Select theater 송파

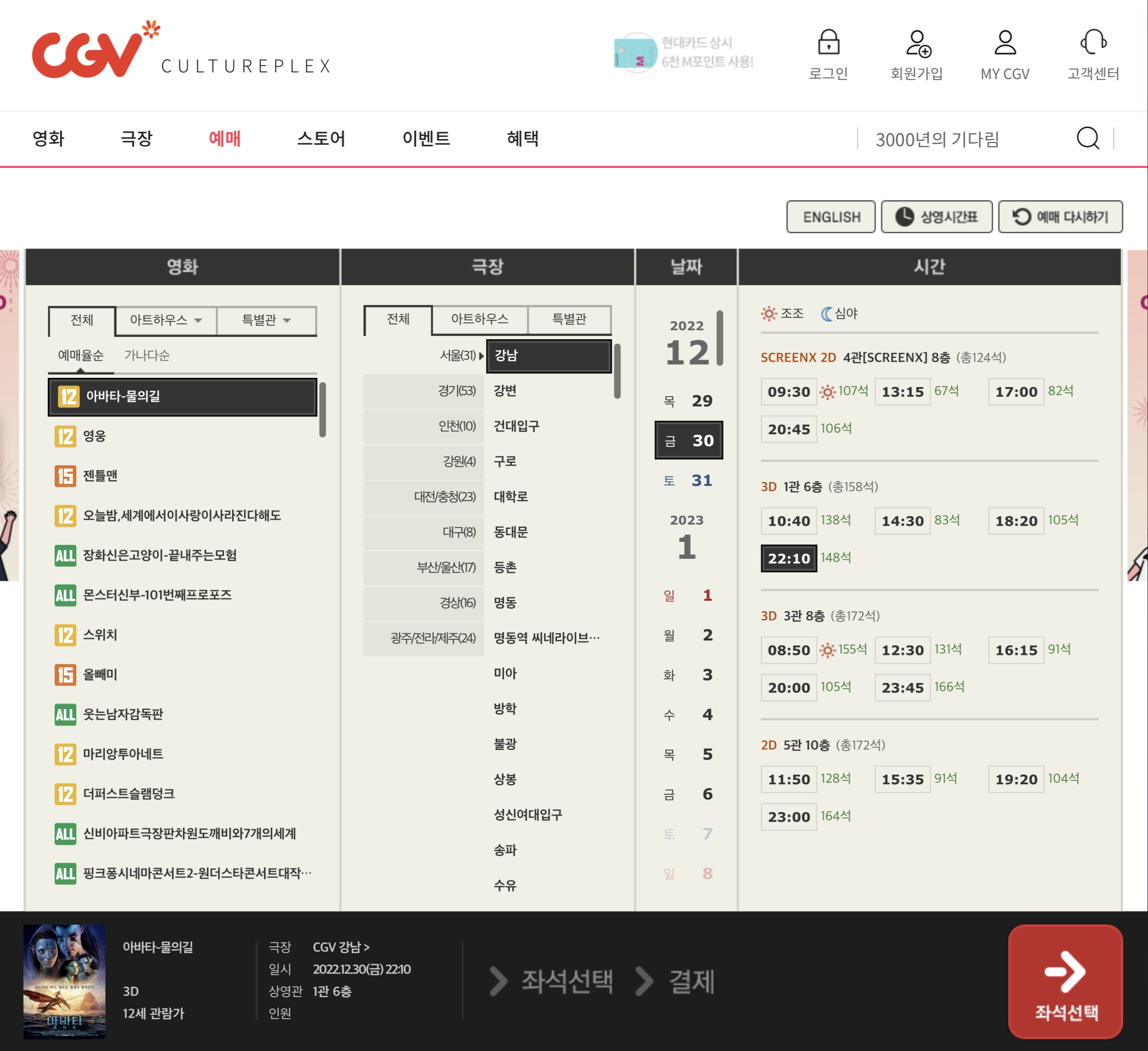pyautogui.click(x=549, y=850)
